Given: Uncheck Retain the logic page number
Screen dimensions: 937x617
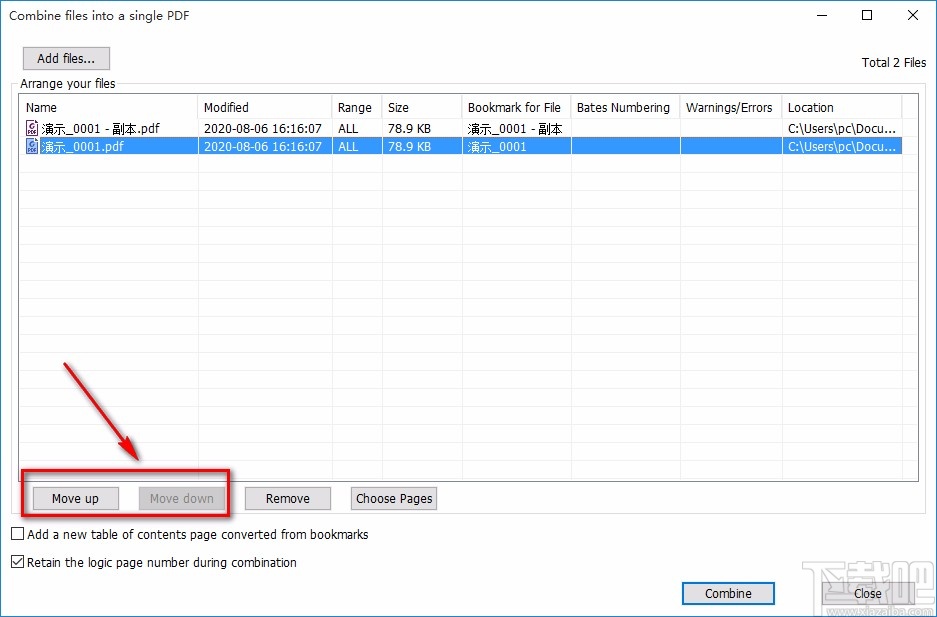Looking at the screenshot, I should coord(18,562).
